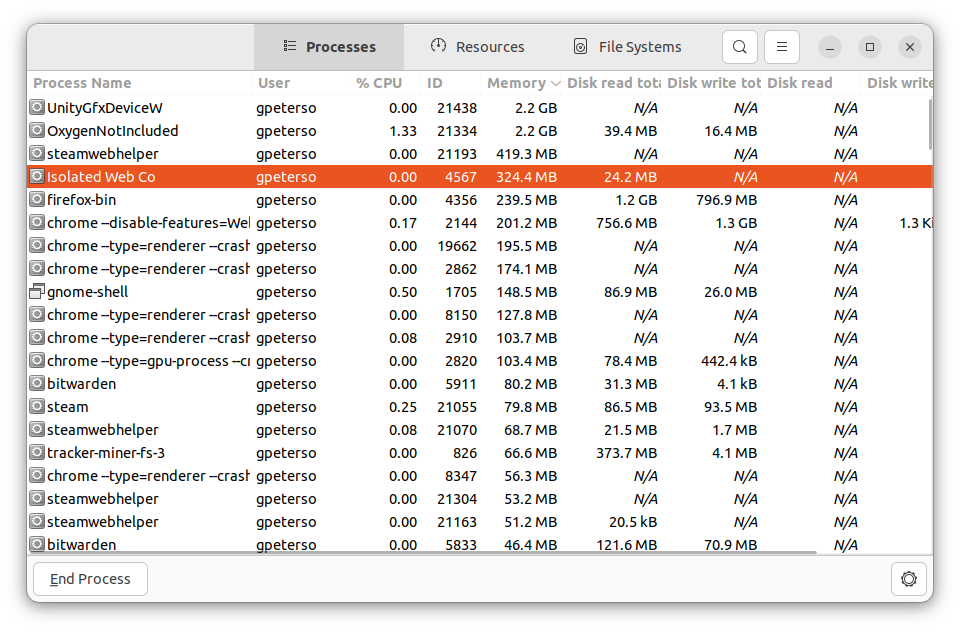Click the OxygenNotIncluded process icon

pyautogui.click(x=37, y=131)
